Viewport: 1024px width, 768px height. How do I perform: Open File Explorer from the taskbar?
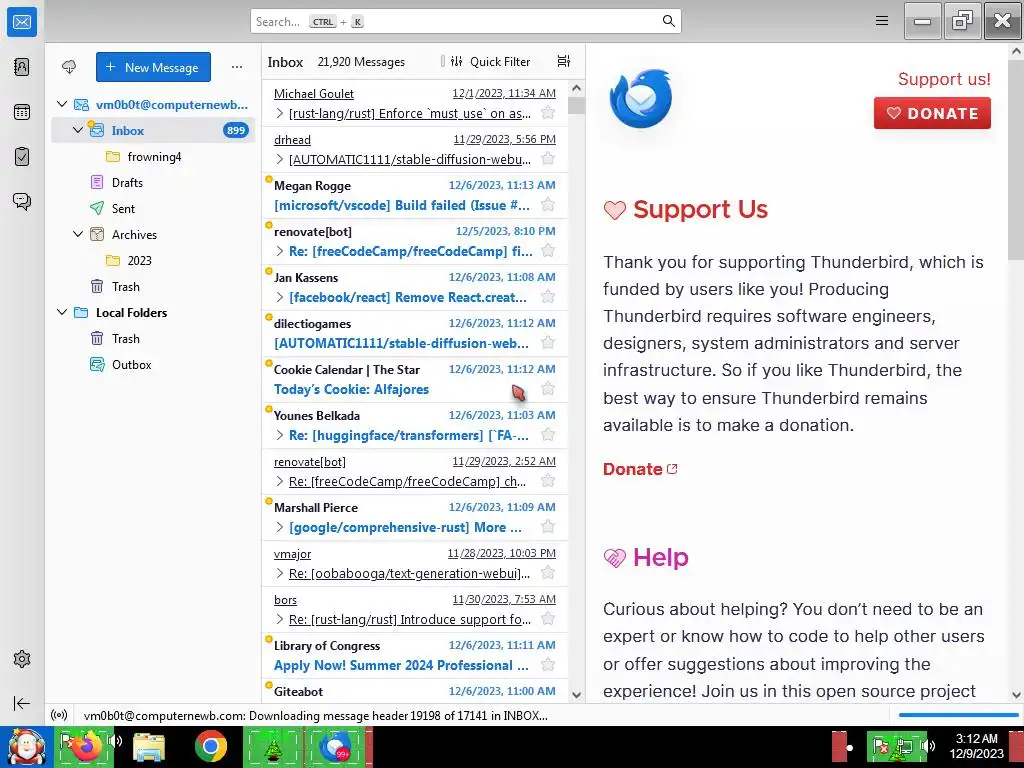[149, 746]
